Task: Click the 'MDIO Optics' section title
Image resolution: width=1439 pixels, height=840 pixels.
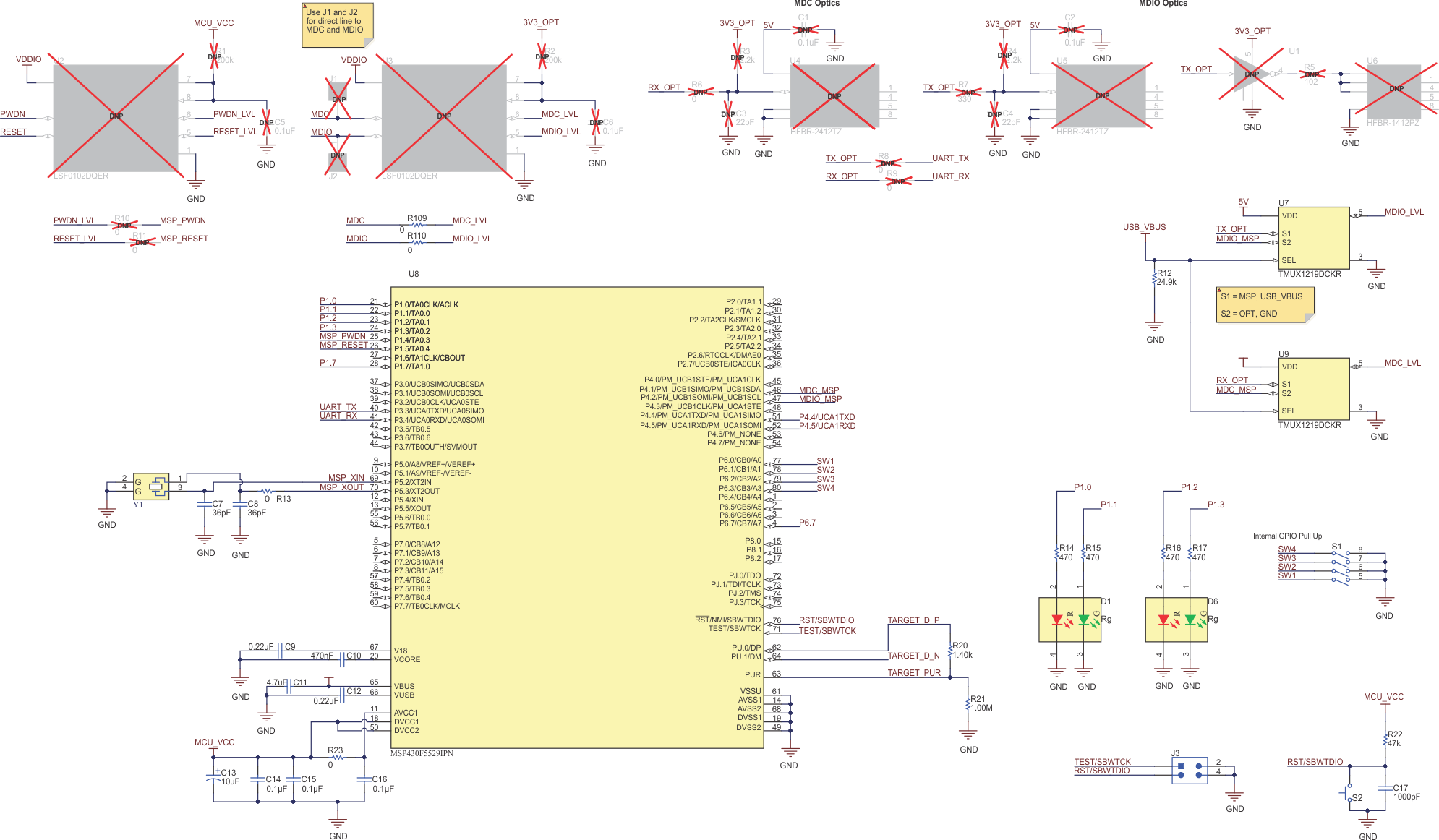Action: tap(1163, 4)
